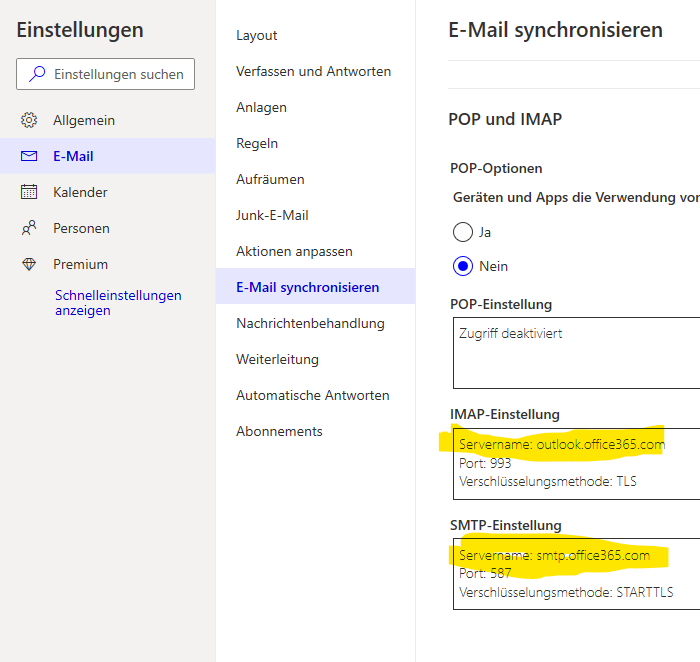Image resolution: width=700 pixels, height=662 pixels.
Task: Click the magnifier icon in settings search
Action: [37, 74]
